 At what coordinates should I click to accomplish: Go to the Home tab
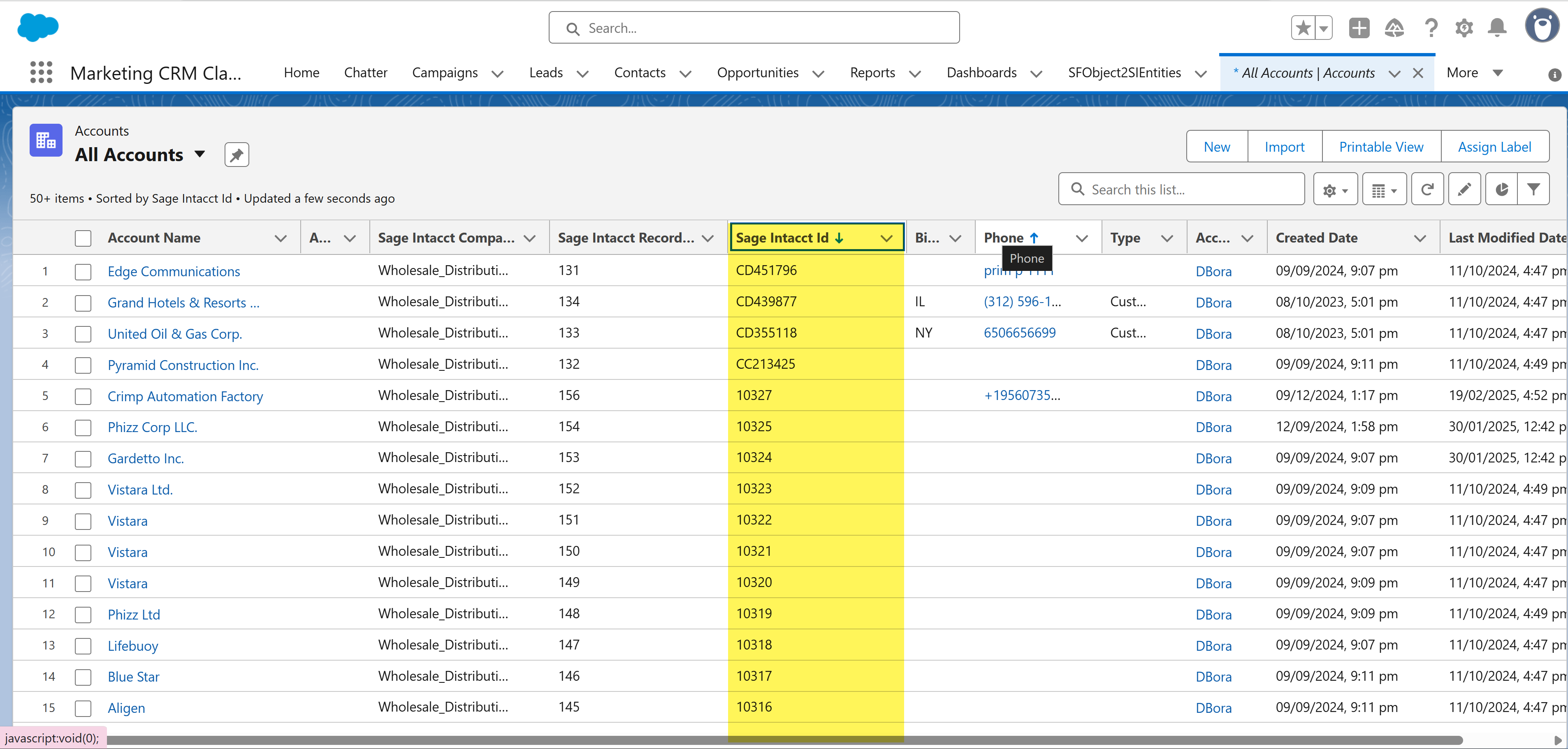[x=302, y=73]
